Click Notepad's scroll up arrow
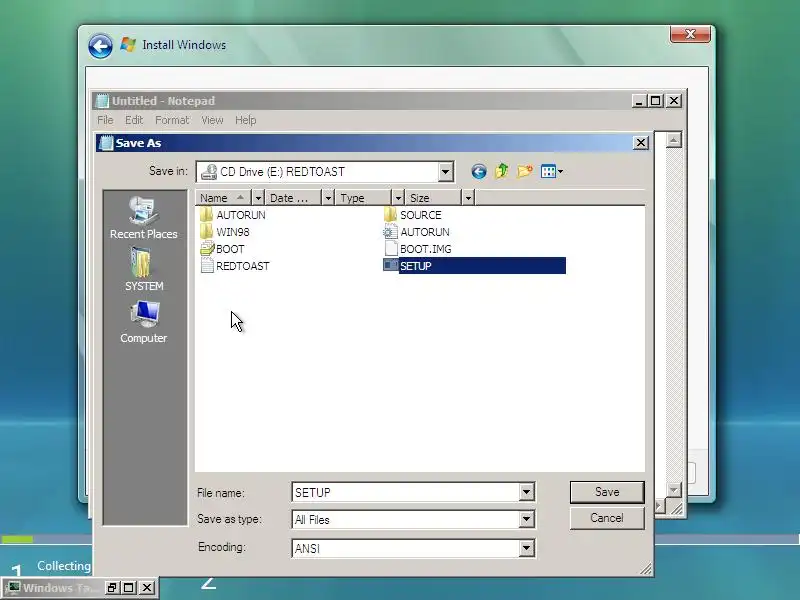The height and width of the screenshot is (600, 800). [674, 140]
